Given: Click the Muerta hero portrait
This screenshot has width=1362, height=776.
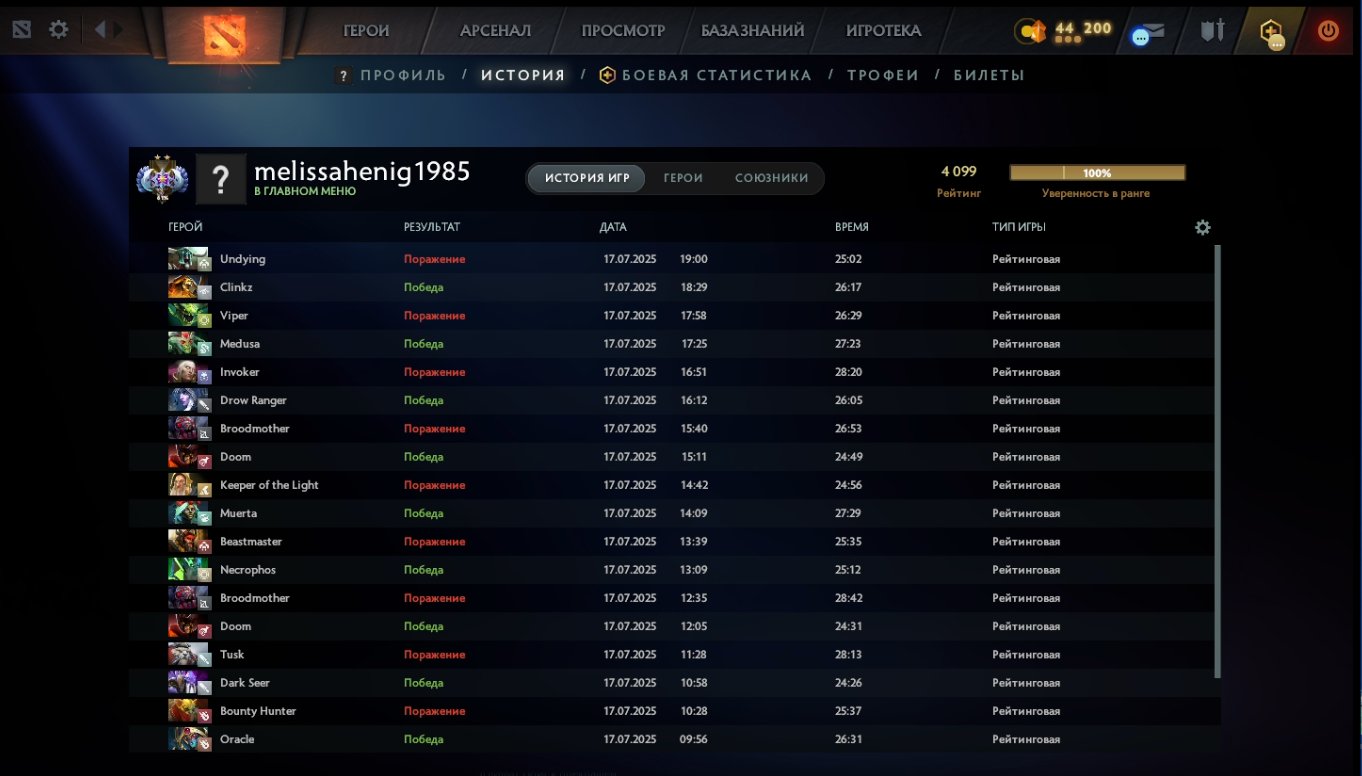Looking at the screenshot, I should coord(189,513).
